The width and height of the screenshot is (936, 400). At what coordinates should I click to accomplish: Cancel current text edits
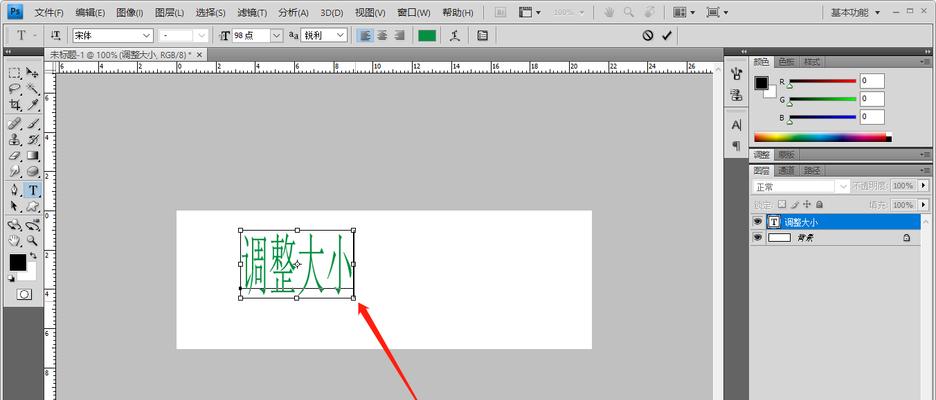pos(648,36)
